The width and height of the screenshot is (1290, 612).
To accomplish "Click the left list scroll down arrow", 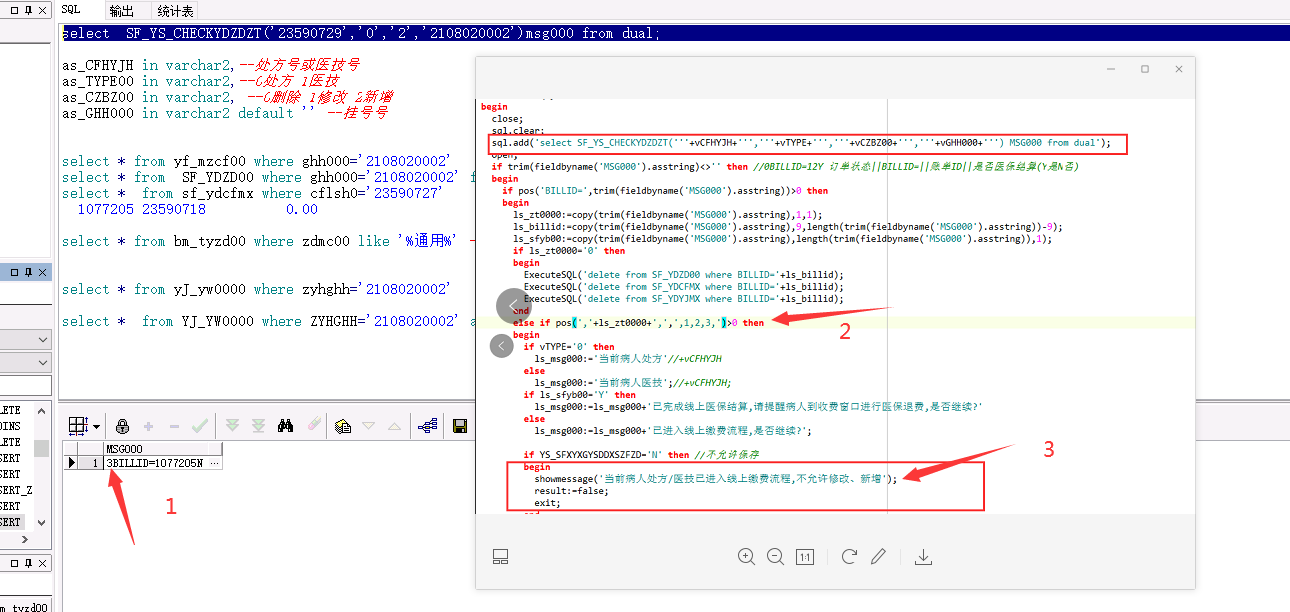I will 42,523.
